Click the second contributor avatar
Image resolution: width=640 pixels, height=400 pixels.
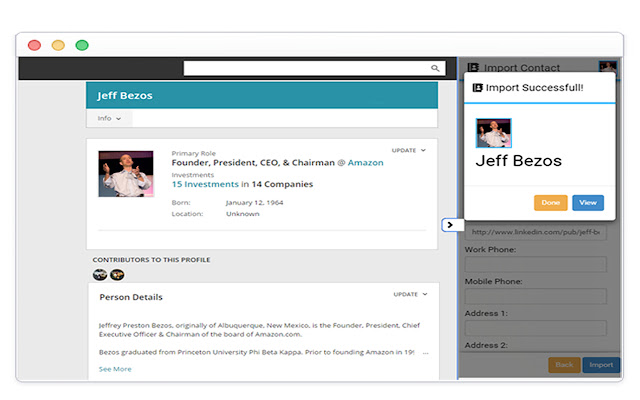pos(117,275)
